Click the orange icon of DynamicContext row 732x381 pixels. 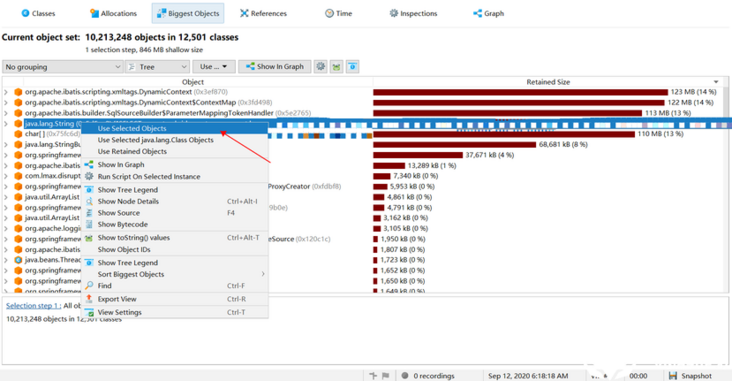click(x=18, y=92)
